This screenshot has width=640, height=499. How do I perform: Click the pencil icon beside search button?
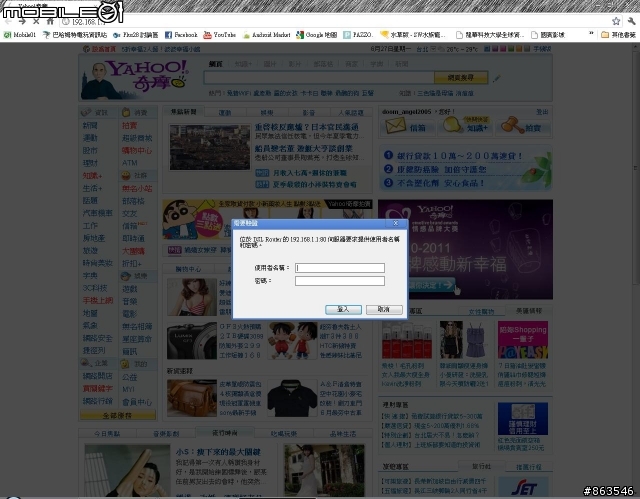coord(497,78)
